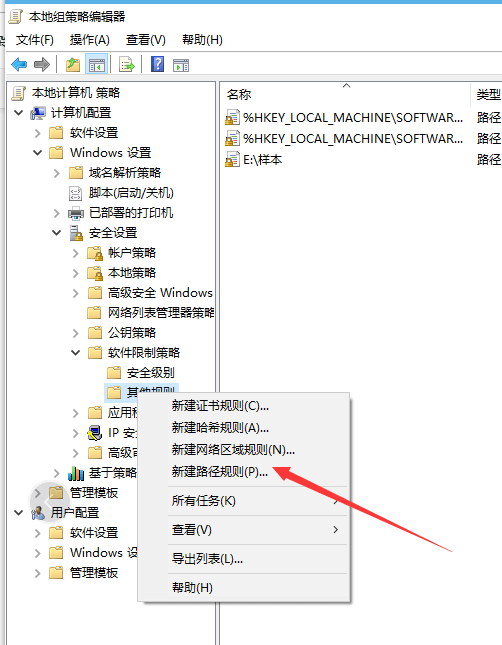Select the 软件限制策略 tree item
Screen dimensions: 502x645
pos(144,353)
